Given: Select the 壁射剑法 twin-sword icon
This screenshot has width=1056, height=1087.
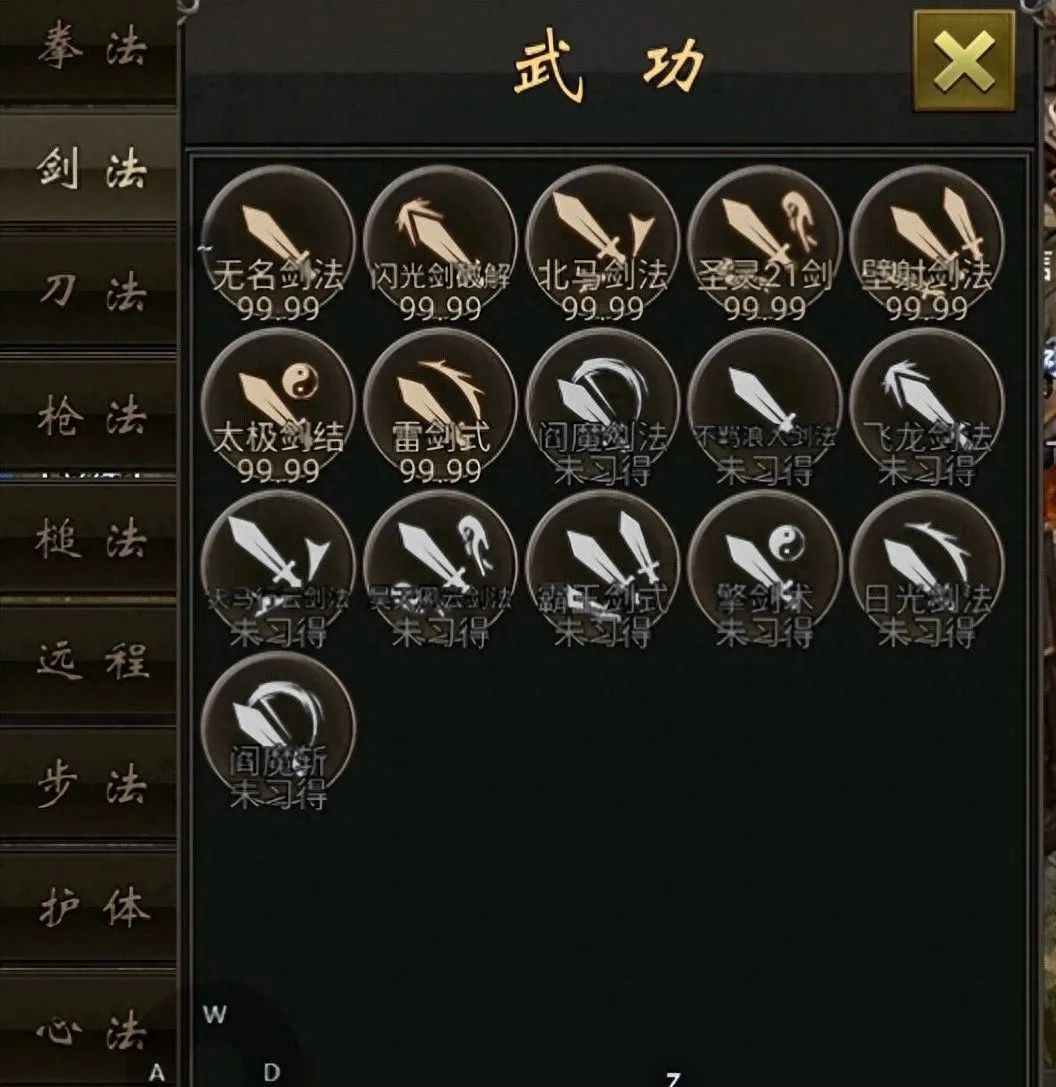Looking at the screenshot, I should [x=926, y=244].
